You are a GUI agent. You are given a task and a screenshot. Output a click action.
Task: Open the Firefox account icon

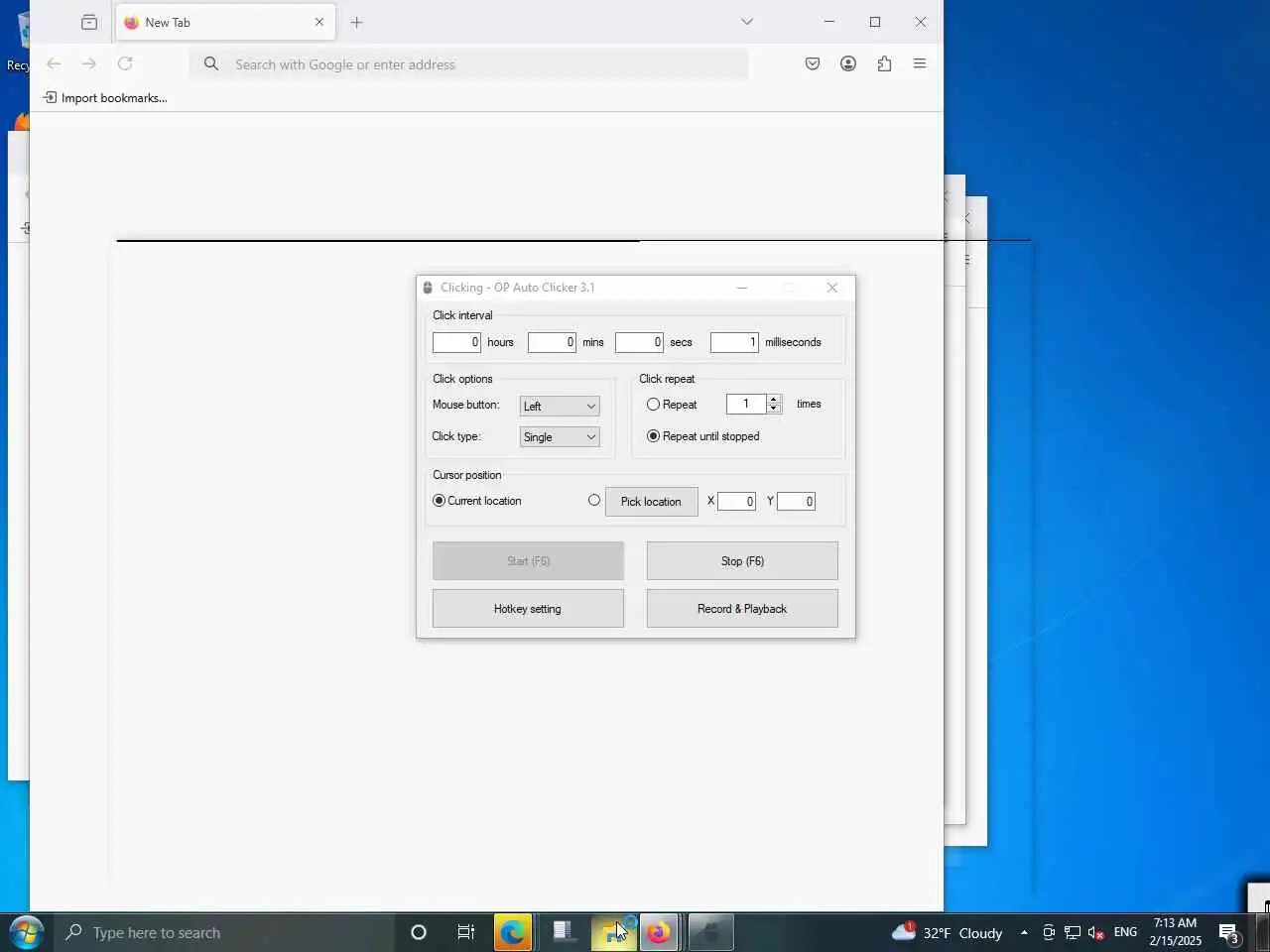pyautogui.click(x=848, y=63)
